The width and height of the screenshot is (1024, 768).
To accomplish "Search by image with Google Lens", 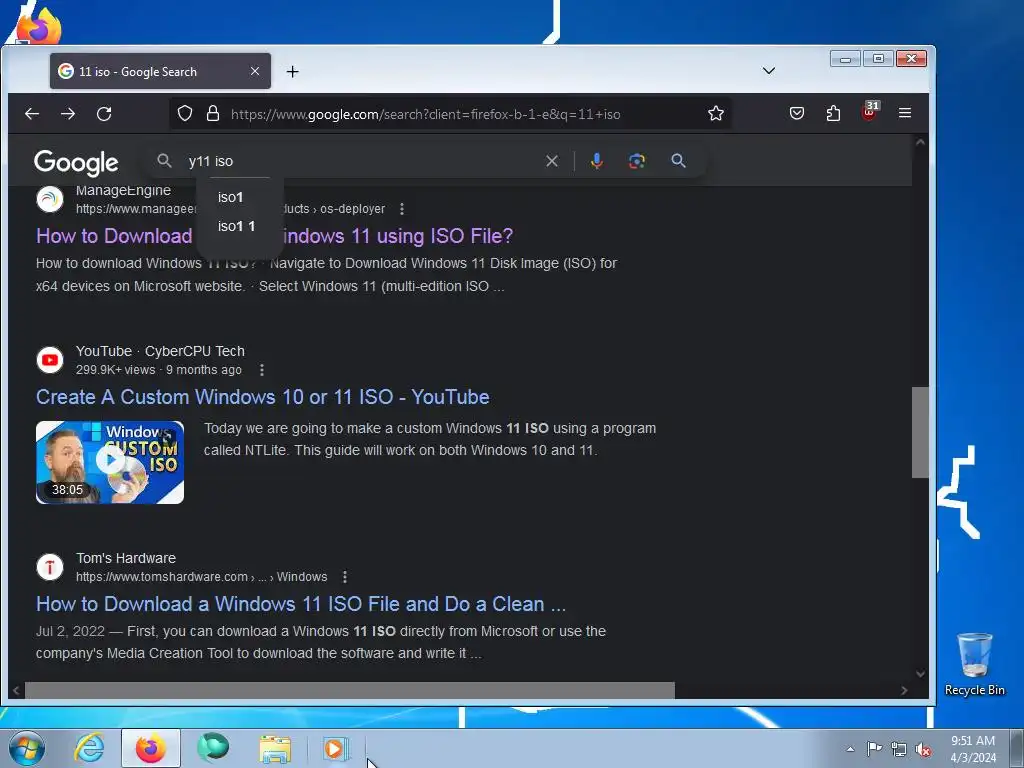I will pos(637,161).
